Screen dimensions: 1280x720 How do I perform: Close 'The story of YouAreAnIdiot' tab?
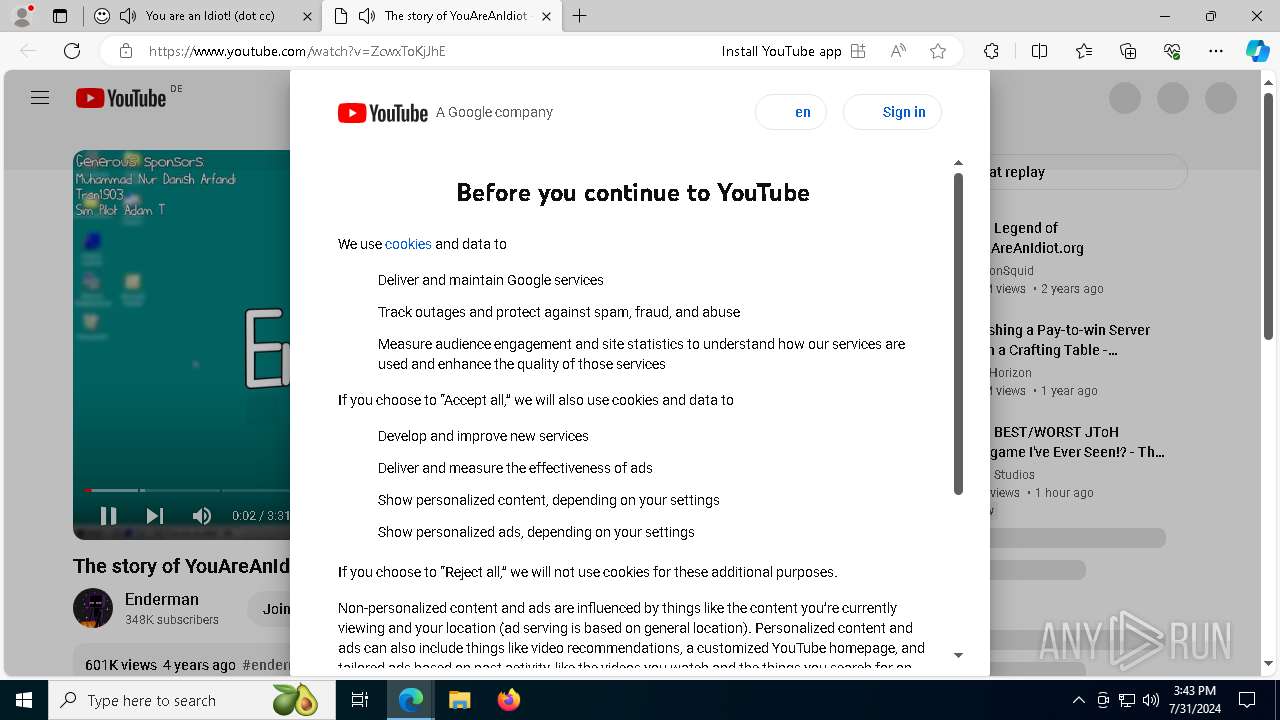tap(546, 16)
